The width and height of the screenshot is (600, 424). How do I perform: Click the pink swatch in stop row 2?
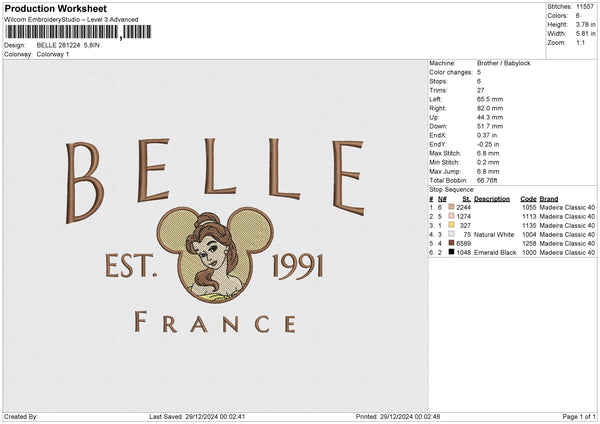(x=451, y=216)
